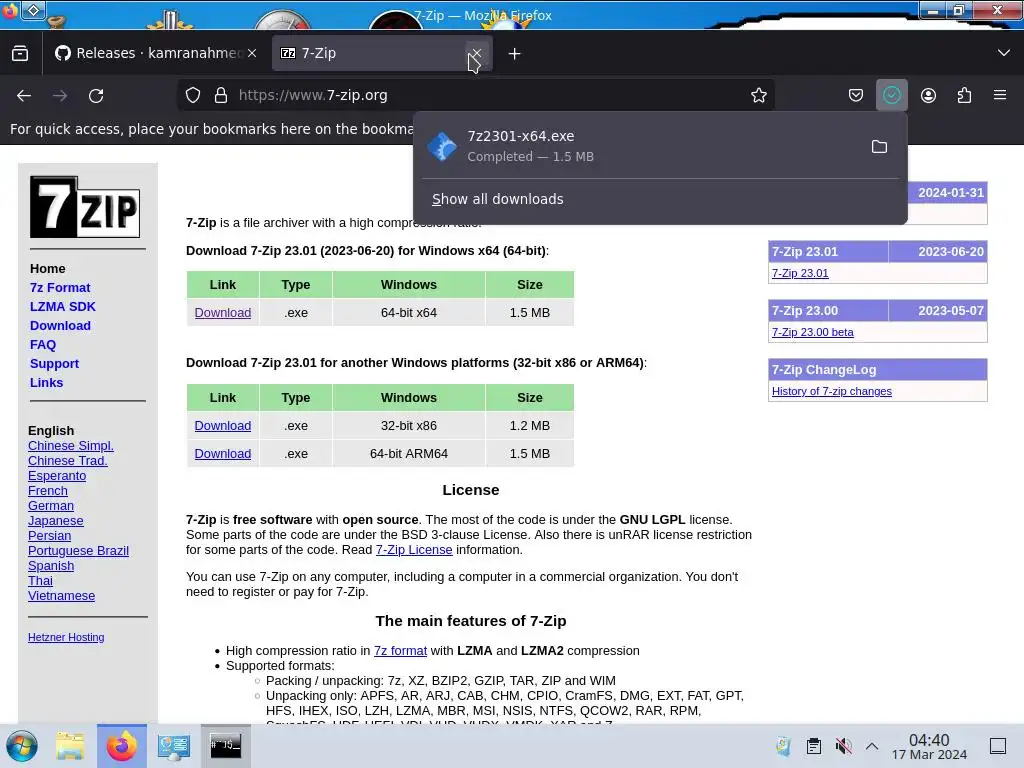
Task: Download the 64-bit ARM64 exe
Action: 223,453
